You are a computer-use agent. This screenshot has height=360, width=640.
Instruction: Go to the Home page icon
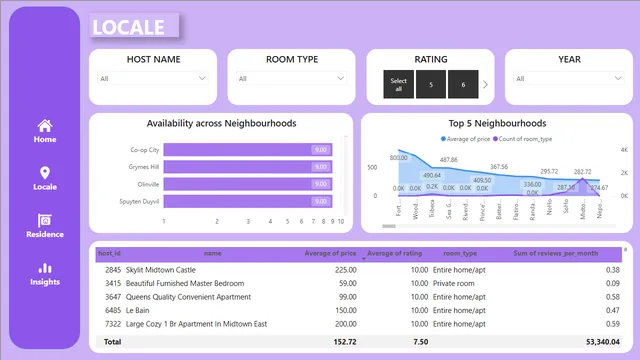pos(45,126)
